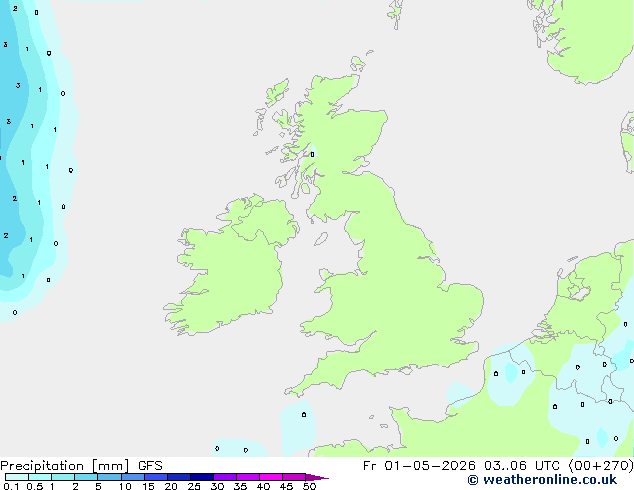Select the 0.5–1 mm legend swatch
This screenshot has height=490, width=634.
click(x=40, y=477)
